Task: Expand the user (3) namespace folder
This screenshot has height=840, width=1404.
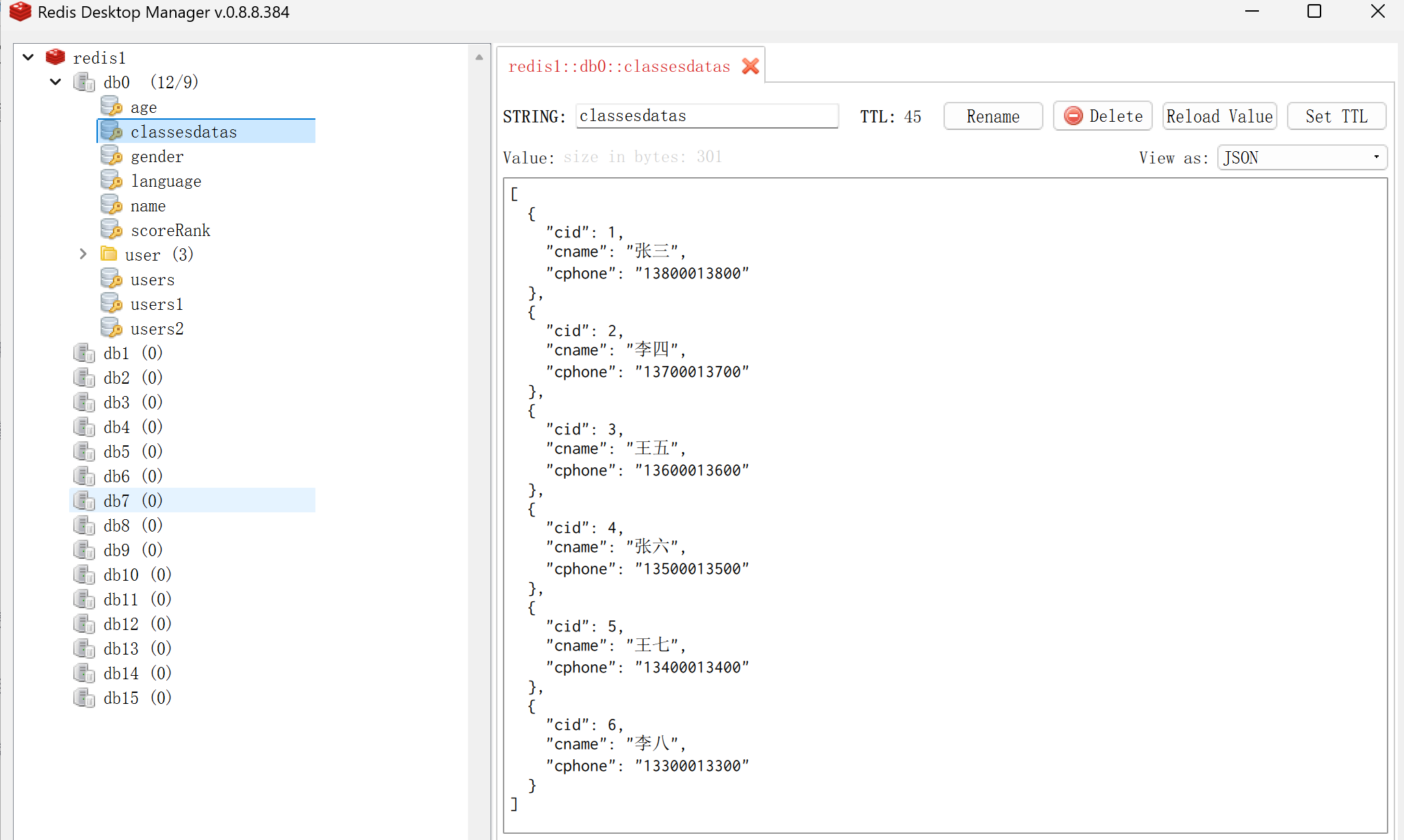Action: point(83,254)
